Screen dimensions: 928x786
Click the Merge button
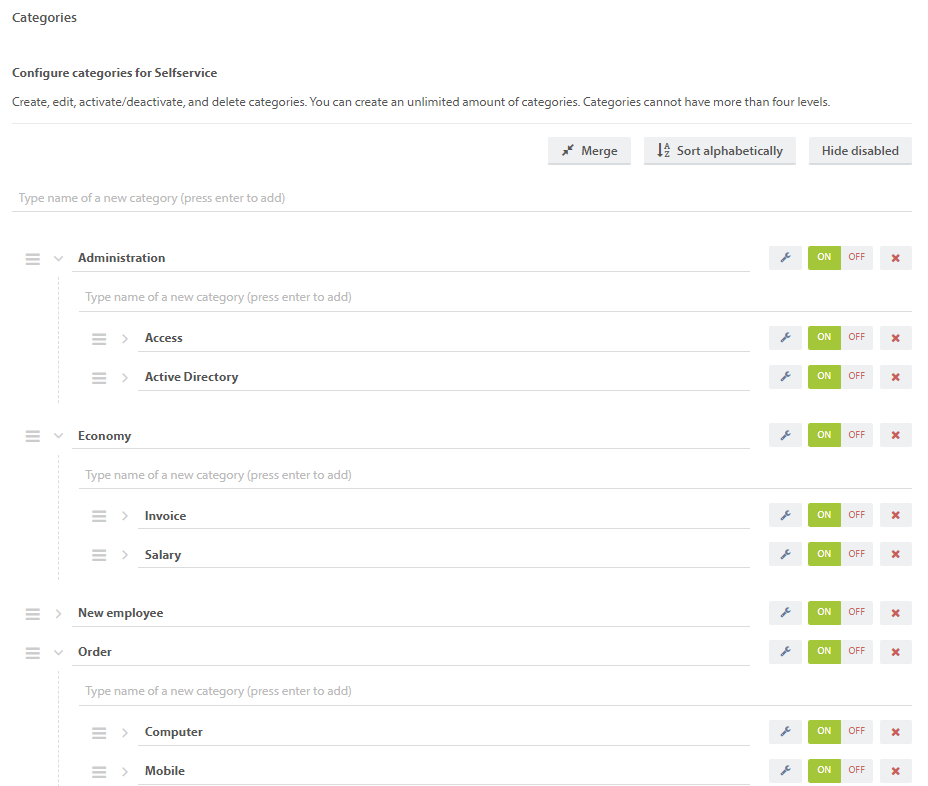(589, 151)
